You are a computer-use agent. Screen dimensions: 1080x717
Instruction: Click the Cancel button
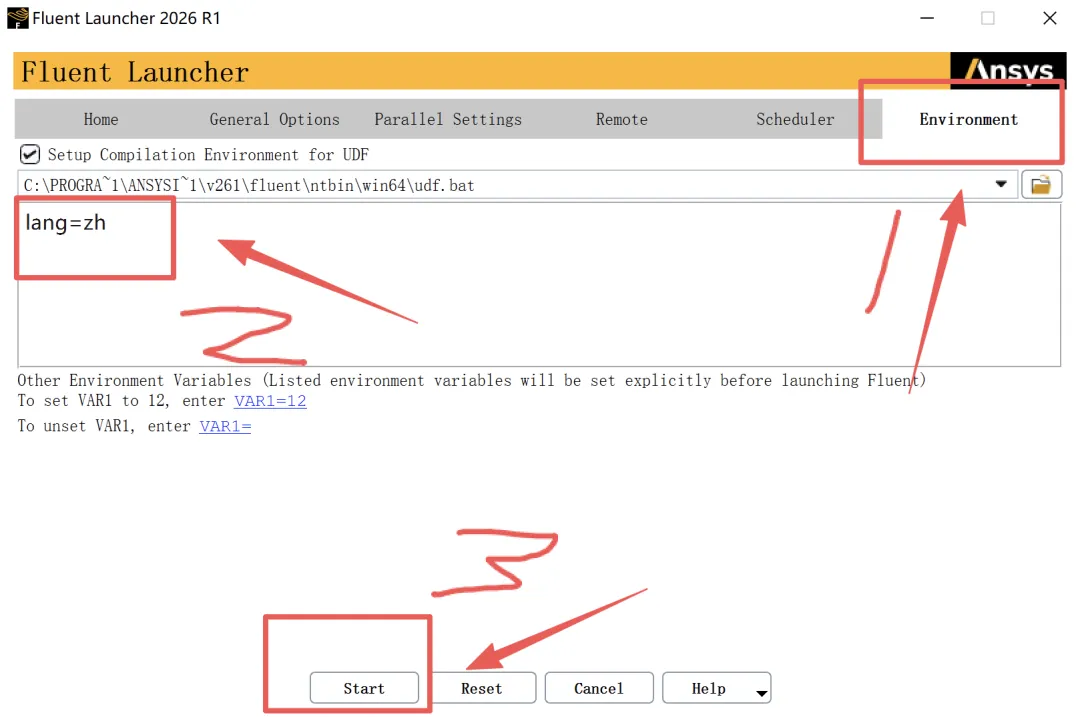[599, 688]
